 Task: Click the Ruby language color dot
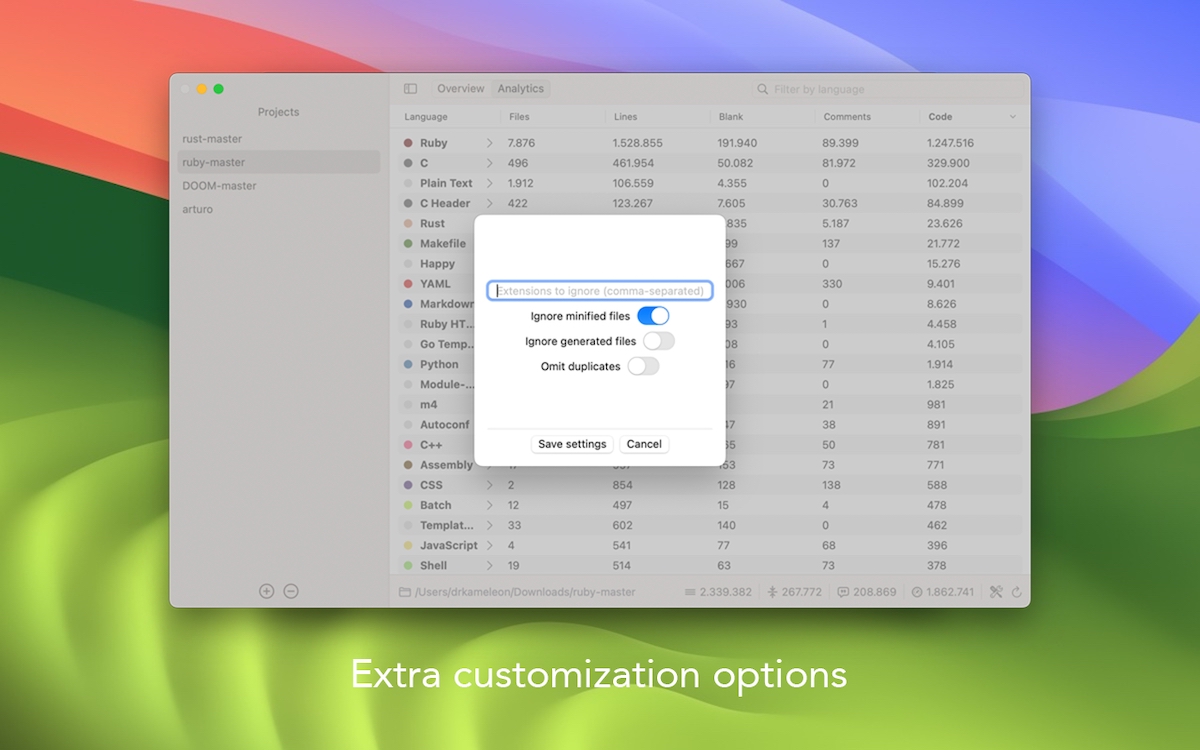[408, 143]
